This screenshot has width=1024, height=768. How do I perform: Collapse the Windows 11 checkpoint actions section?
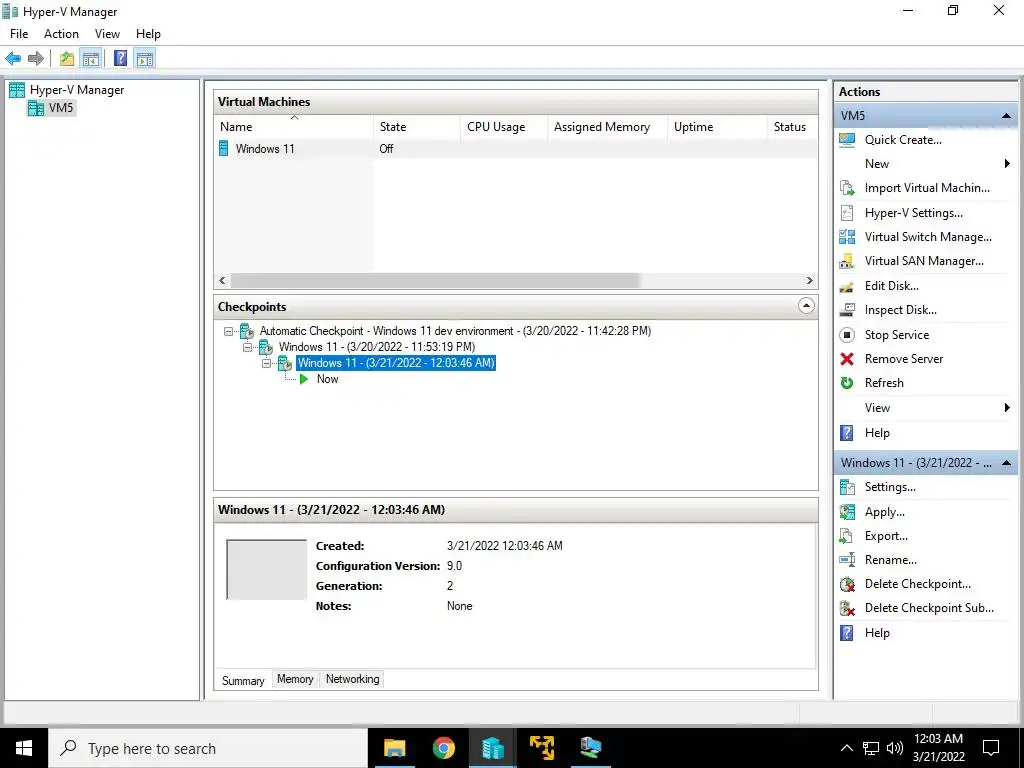[1006, 463]
